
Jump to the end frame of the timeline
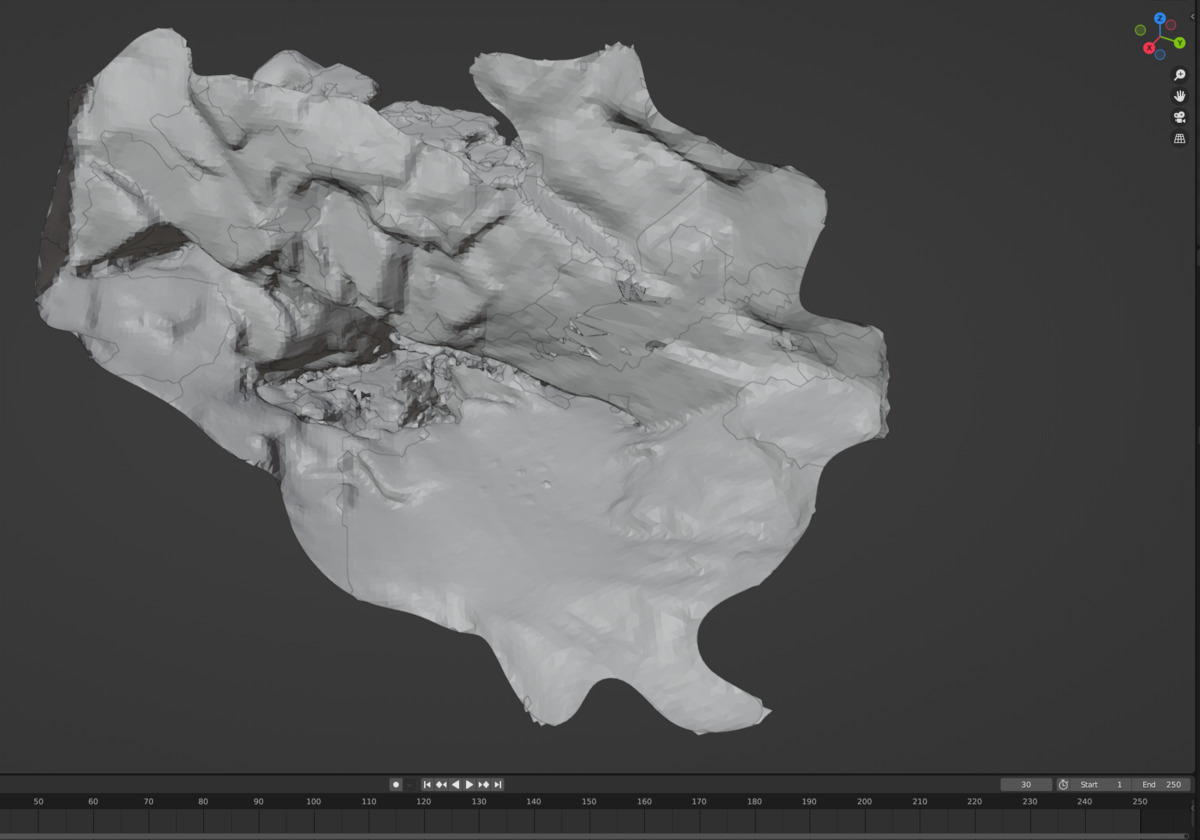498,785
